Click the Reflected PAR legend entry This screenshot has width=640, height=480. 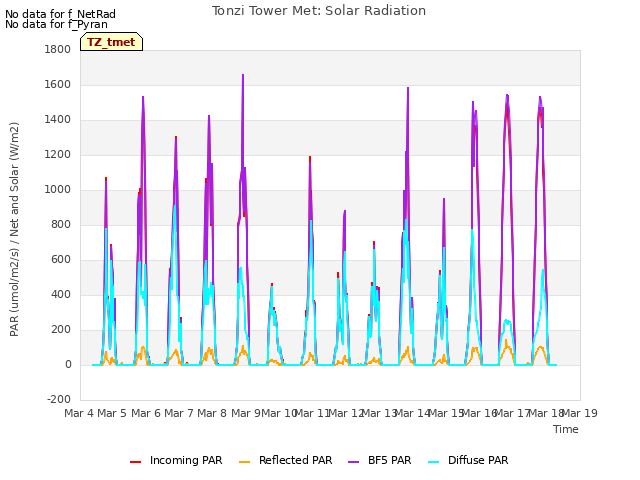point(285,460)
